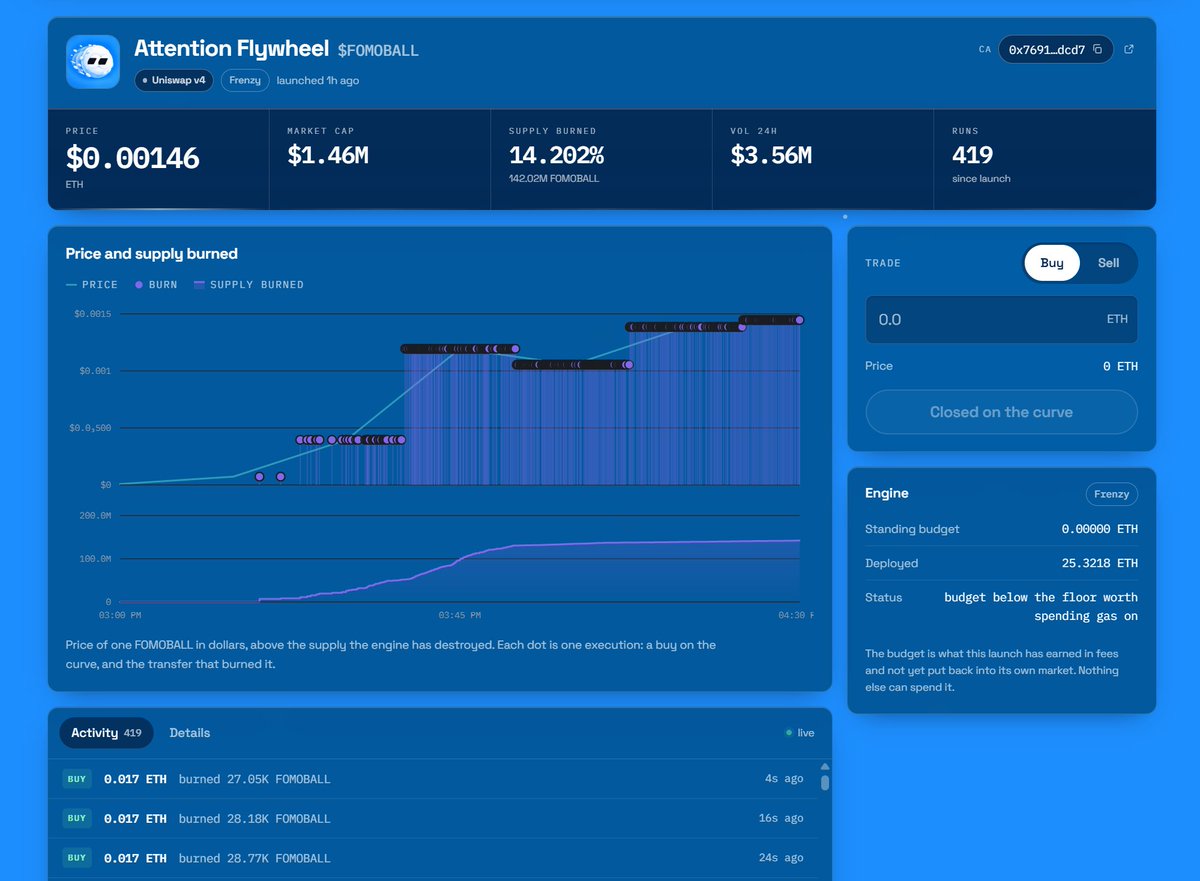Click the BUY tag on the 16s ago row

tap(77, 818)
